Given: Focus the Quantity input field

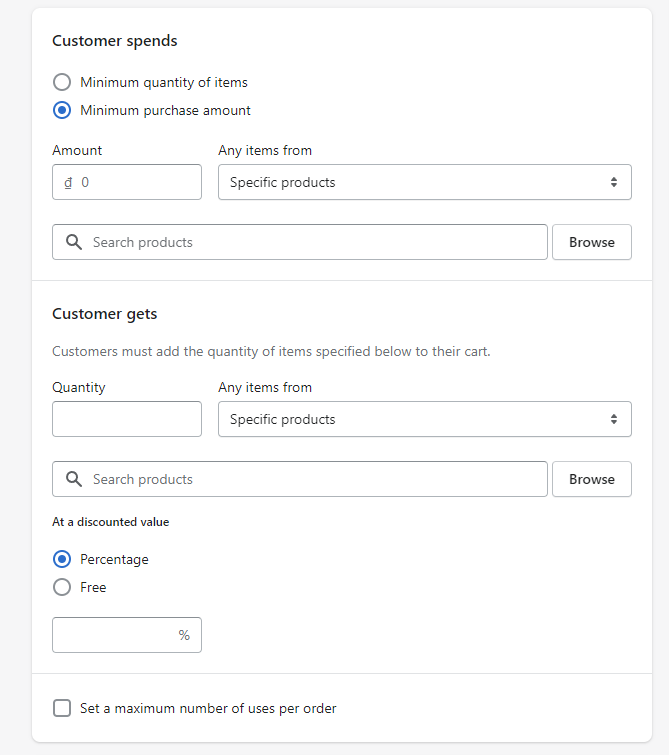Looking at the screenshot, I should coord(127,419).
